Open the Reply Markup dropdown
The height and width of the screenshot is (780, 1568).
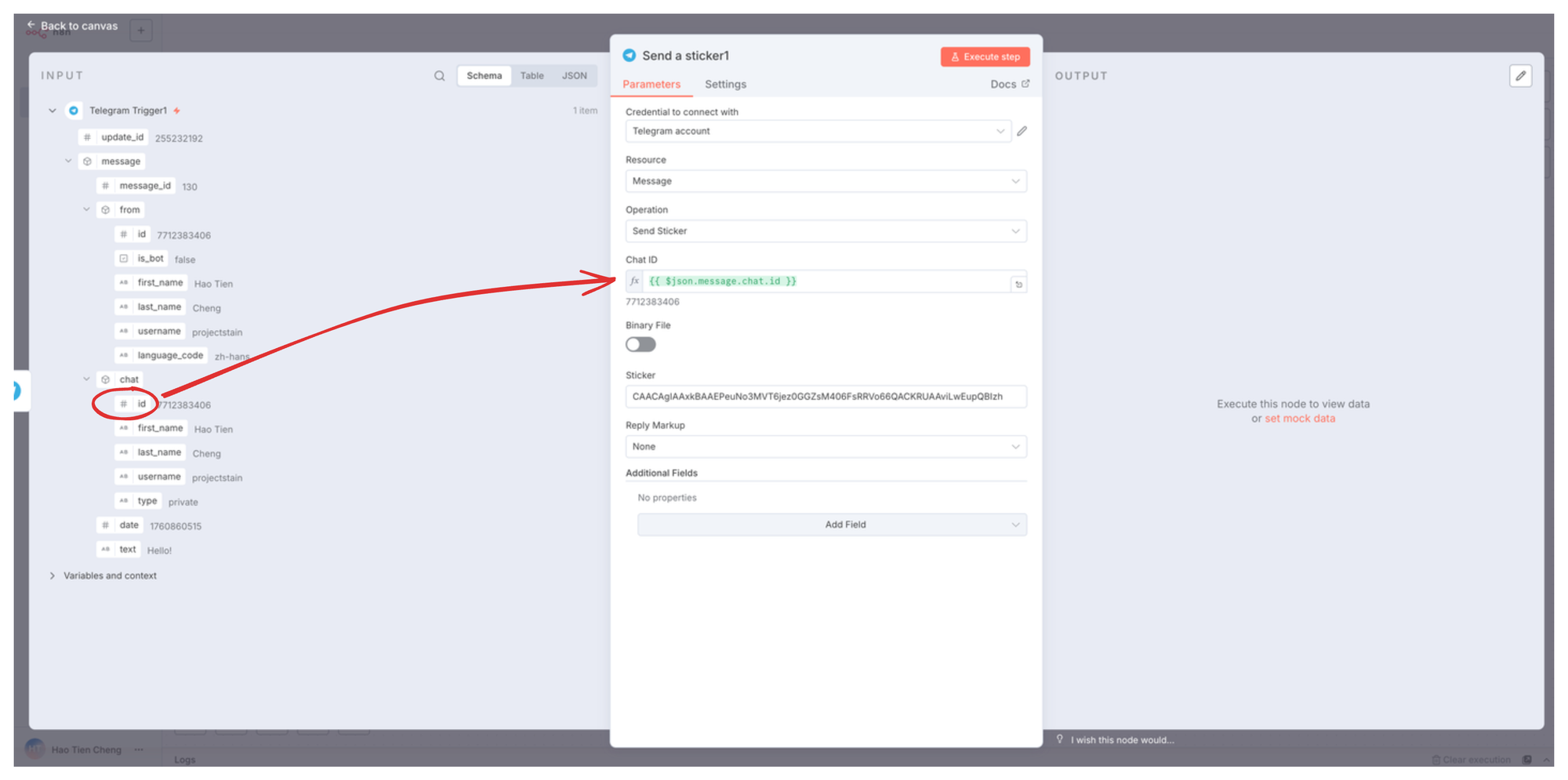pyautogui.click(x=825, y=447)
